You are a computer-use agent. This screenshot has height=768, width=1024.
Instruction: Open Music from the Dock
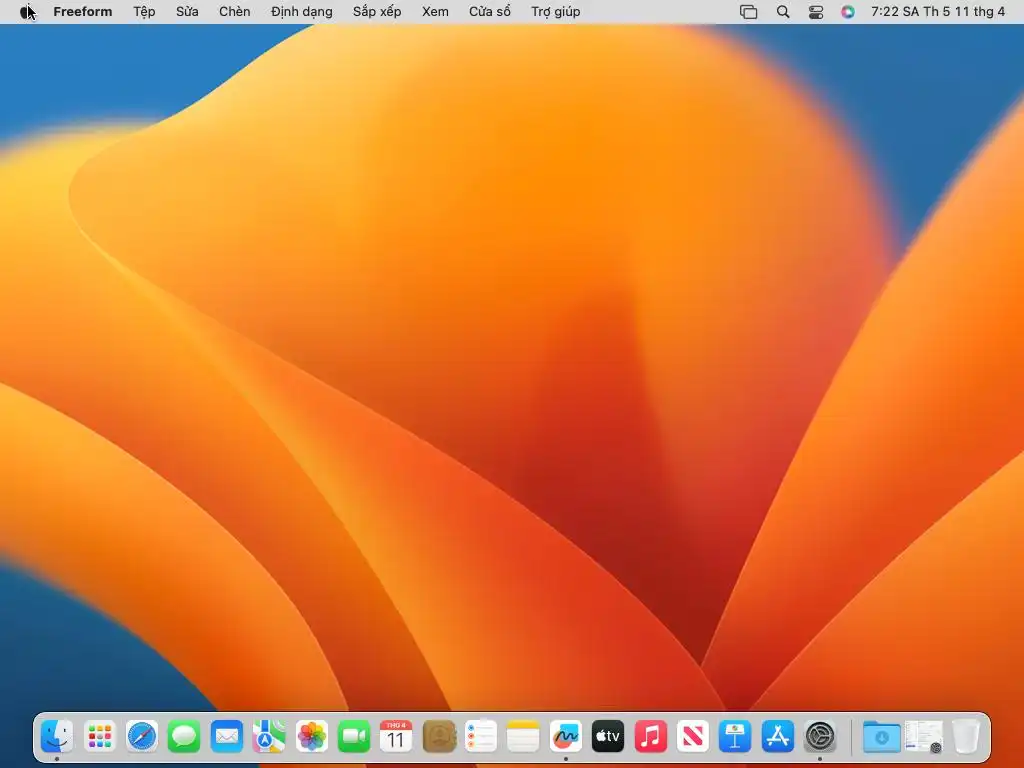click(x=650, y=737)
